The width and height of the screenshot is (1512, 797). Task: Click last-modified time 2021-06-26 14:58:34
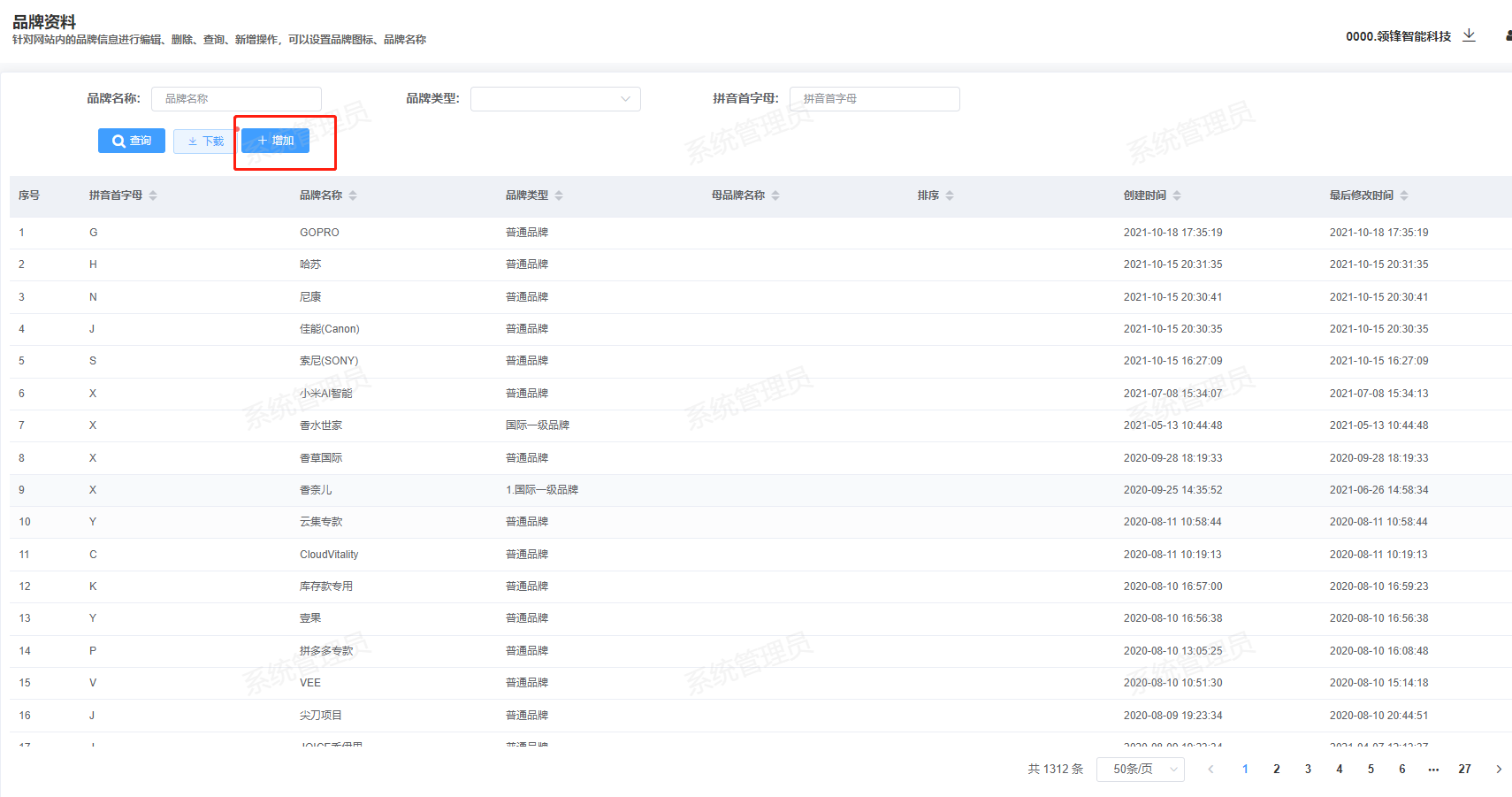click(x=1379, y=490)
